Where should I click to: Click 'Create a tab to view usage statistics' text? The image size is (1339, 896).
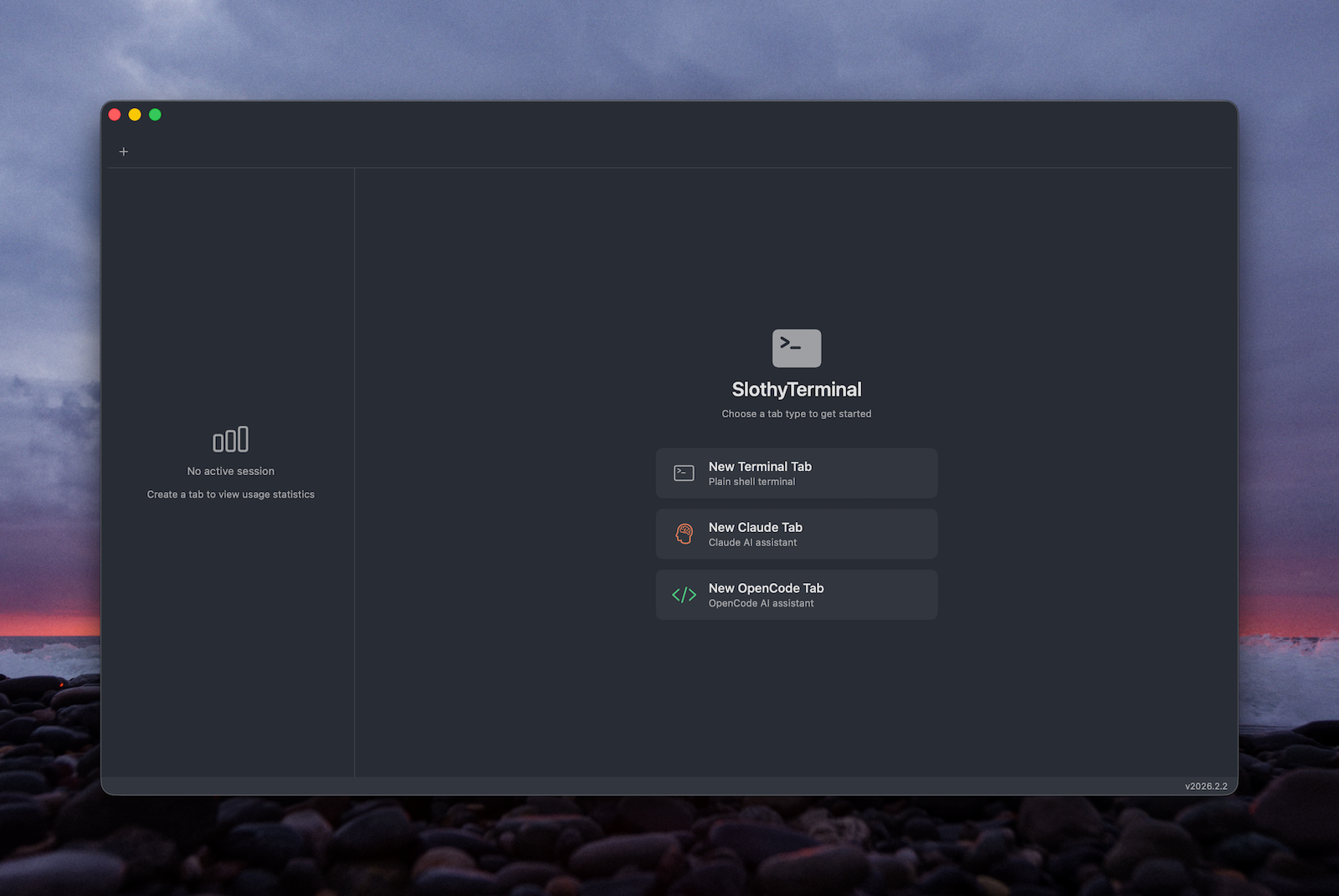point(230,494)
